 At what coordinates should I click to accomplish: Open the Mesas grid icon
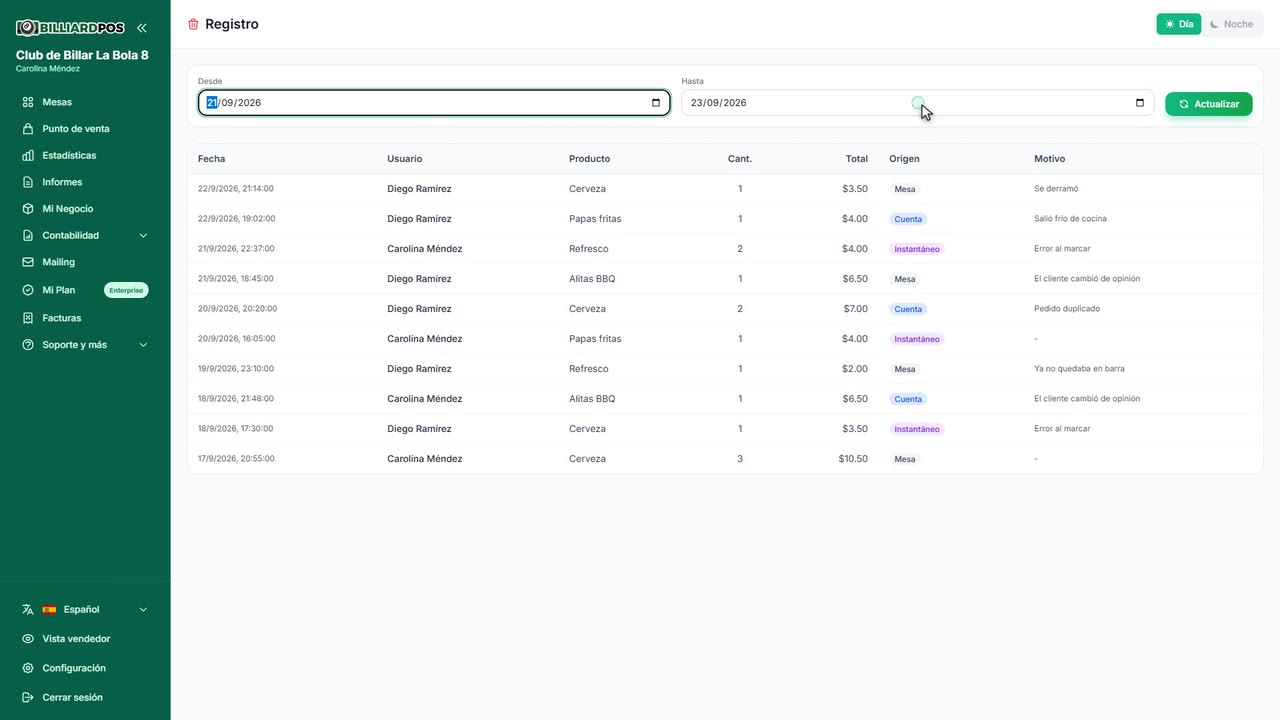[x=28, y=102]
